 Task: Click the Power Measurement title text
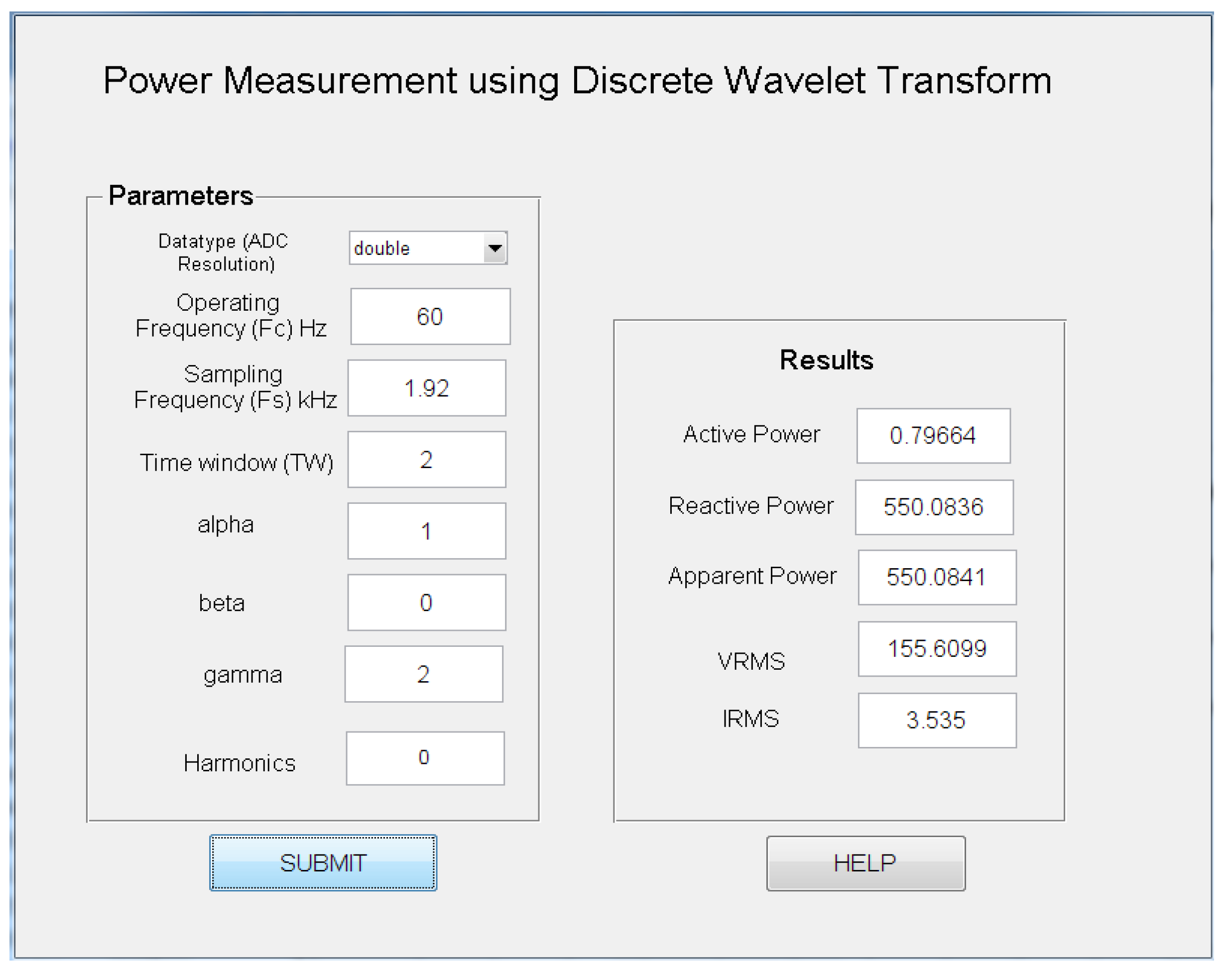(577, 80)
